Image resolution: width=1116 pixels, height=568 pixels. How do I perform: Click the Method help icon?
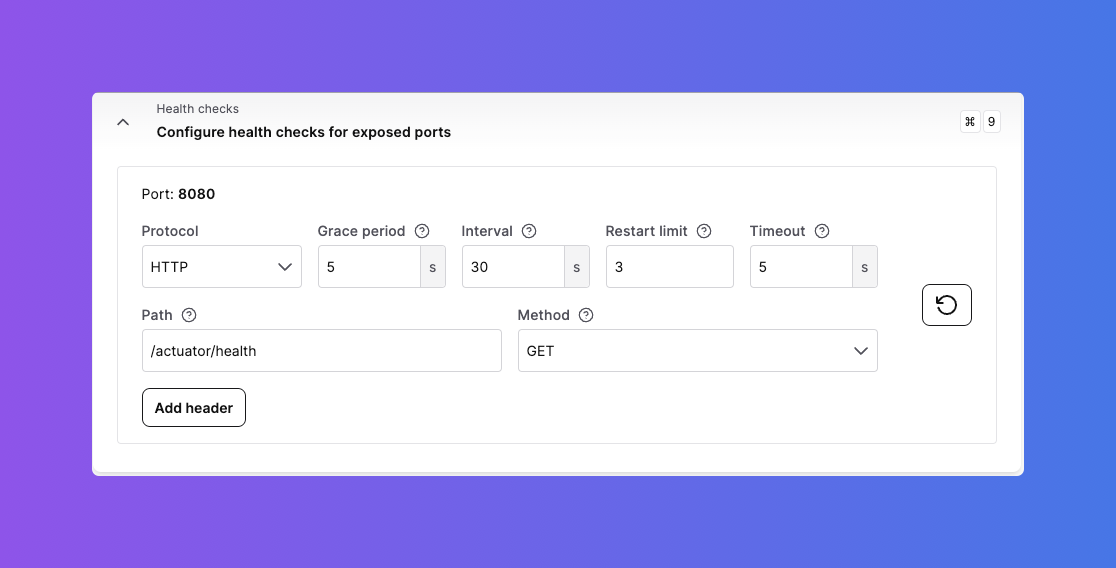pyautogui.click(x=586, y=315)
